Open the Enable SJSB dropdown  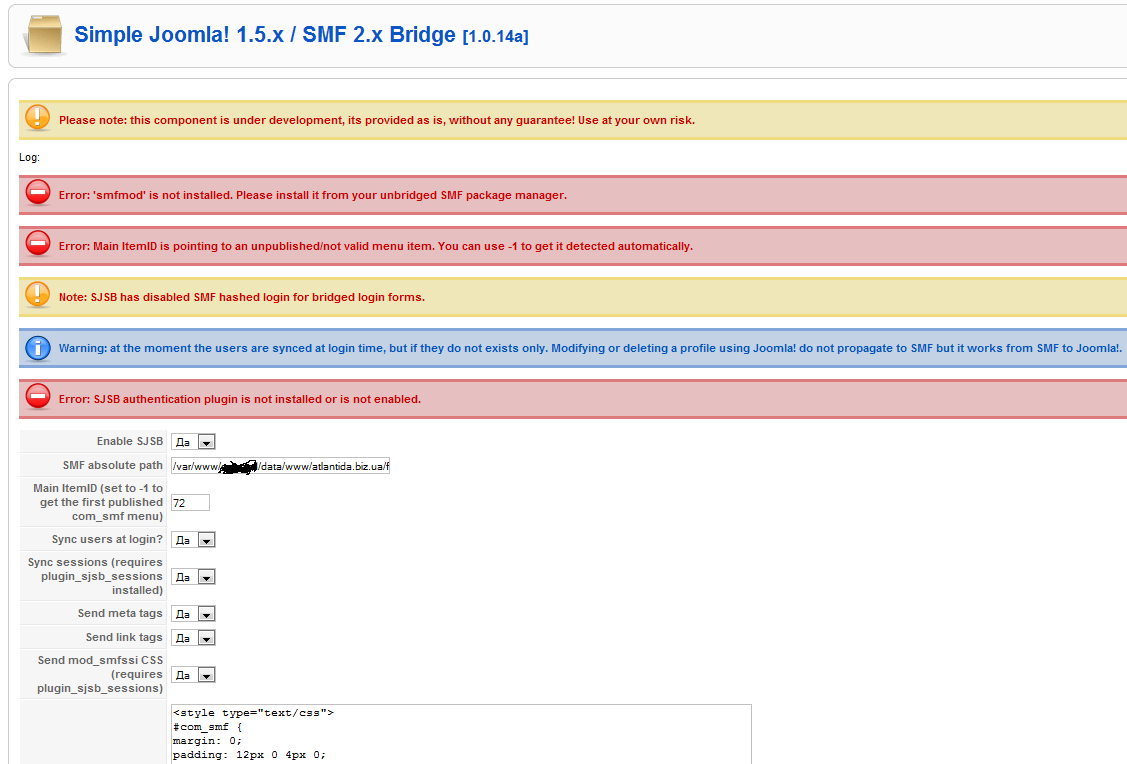[x=193, y=442]
